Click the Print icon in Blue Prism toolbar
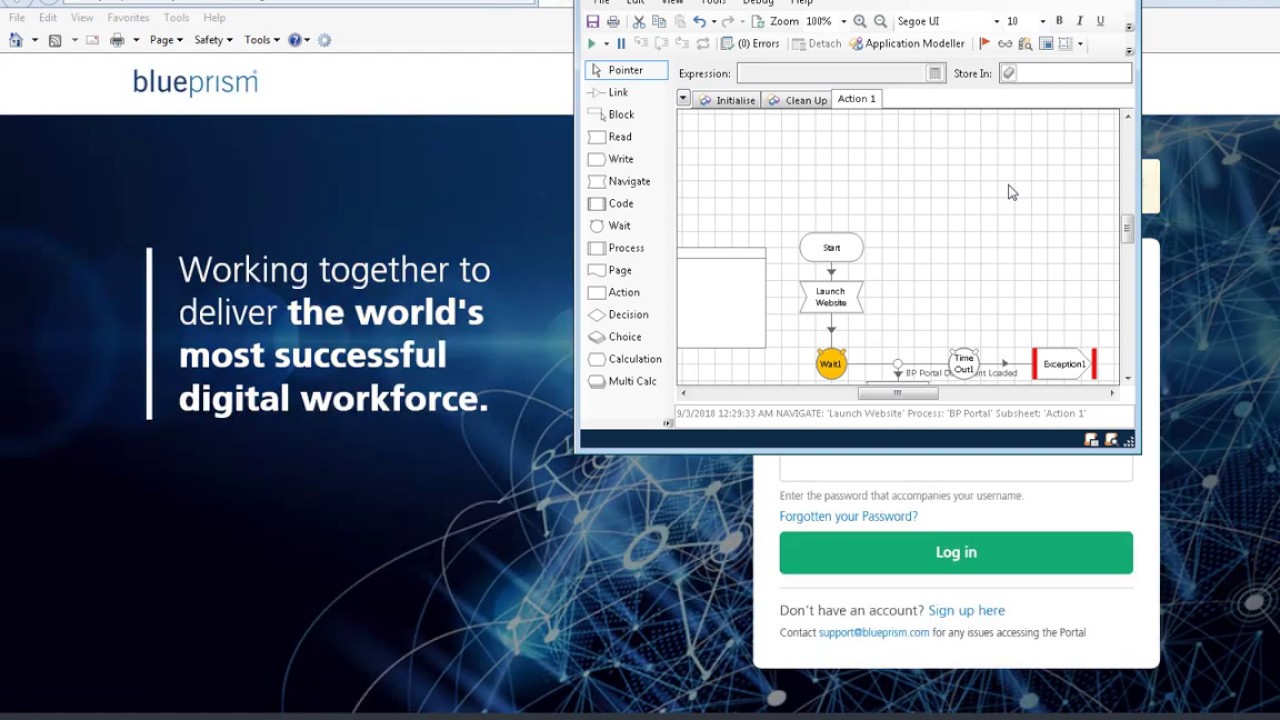The width and height of the screenshot is (1280, 720). 613,21
